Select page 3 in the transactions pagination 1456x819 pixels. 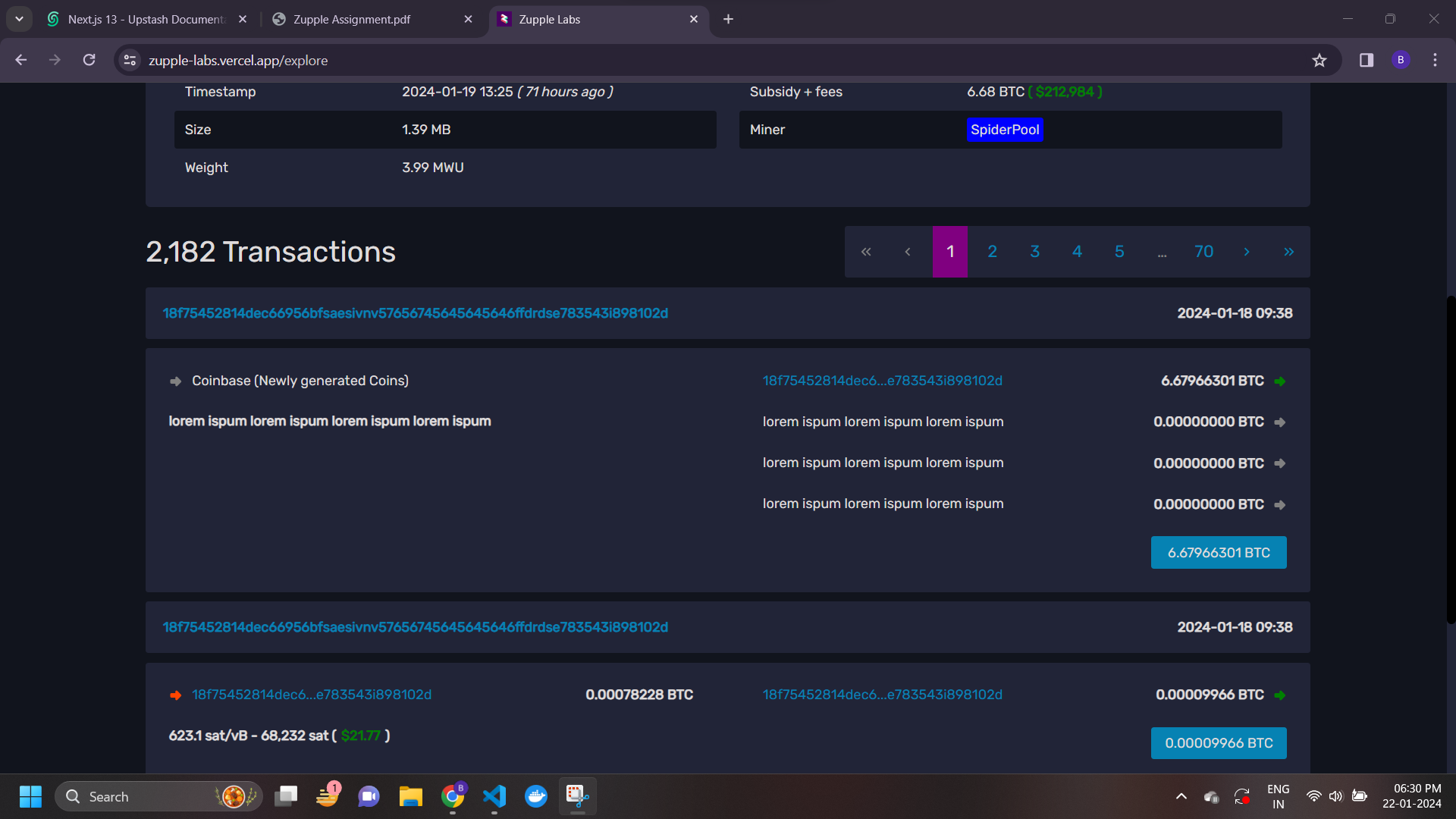point(1035,252)
